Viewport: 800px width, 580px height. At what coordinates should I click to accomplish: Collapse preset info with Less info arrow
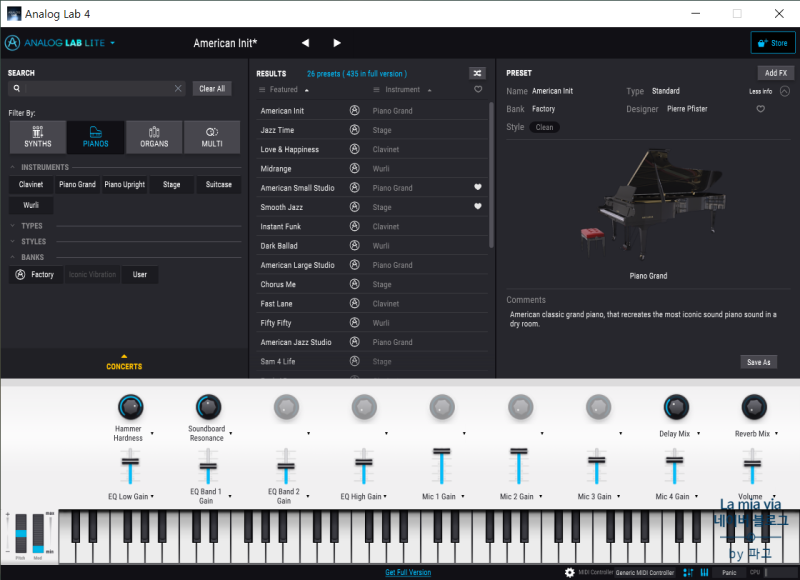[x=785, y=91]
